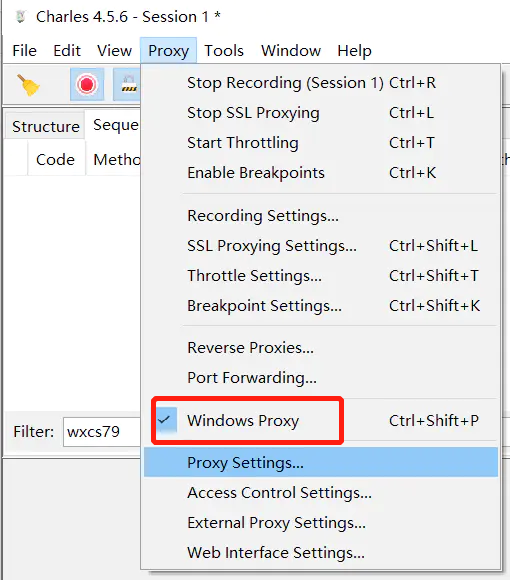Select Stop Recording Session 1 entry
Screen dimensions: 510x580
click(x=321, y=83)
